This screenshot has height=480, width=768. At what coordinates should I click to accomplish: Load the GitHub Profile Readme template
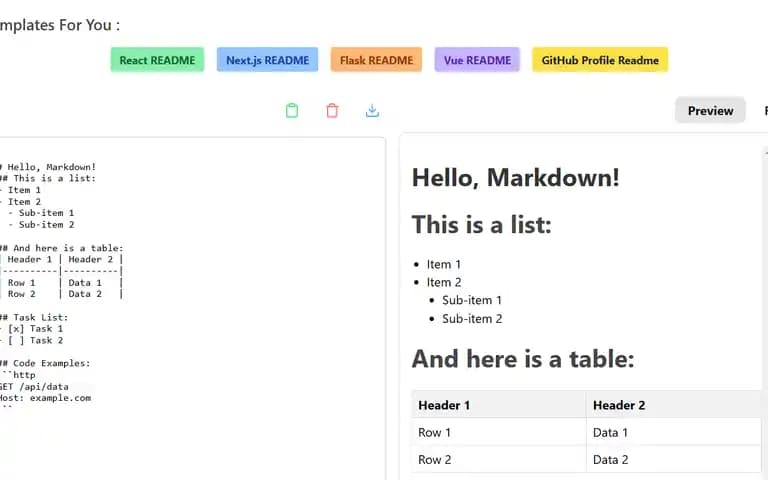click(600, 60)
